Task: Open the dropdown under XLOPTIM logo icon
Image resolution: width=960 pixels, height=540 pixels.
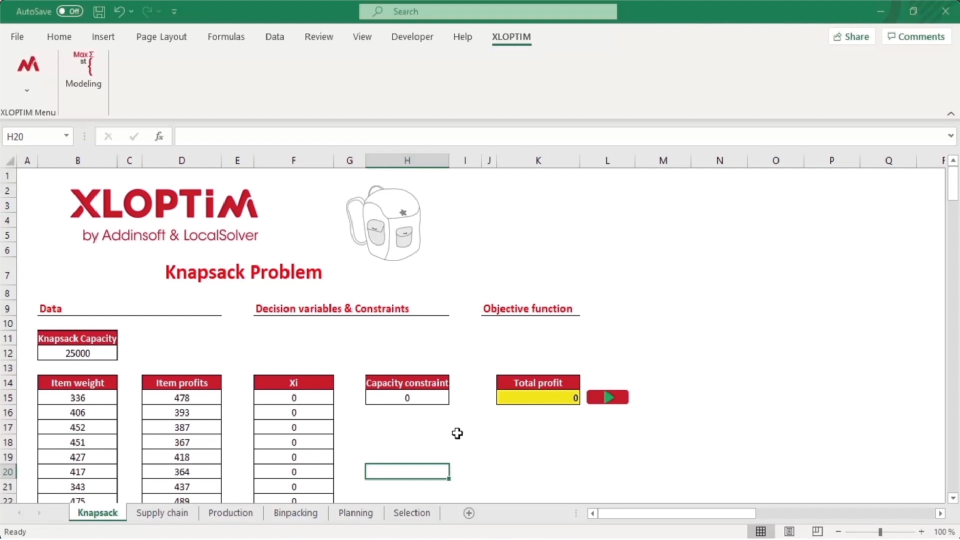Action: [x=27, y=91]
